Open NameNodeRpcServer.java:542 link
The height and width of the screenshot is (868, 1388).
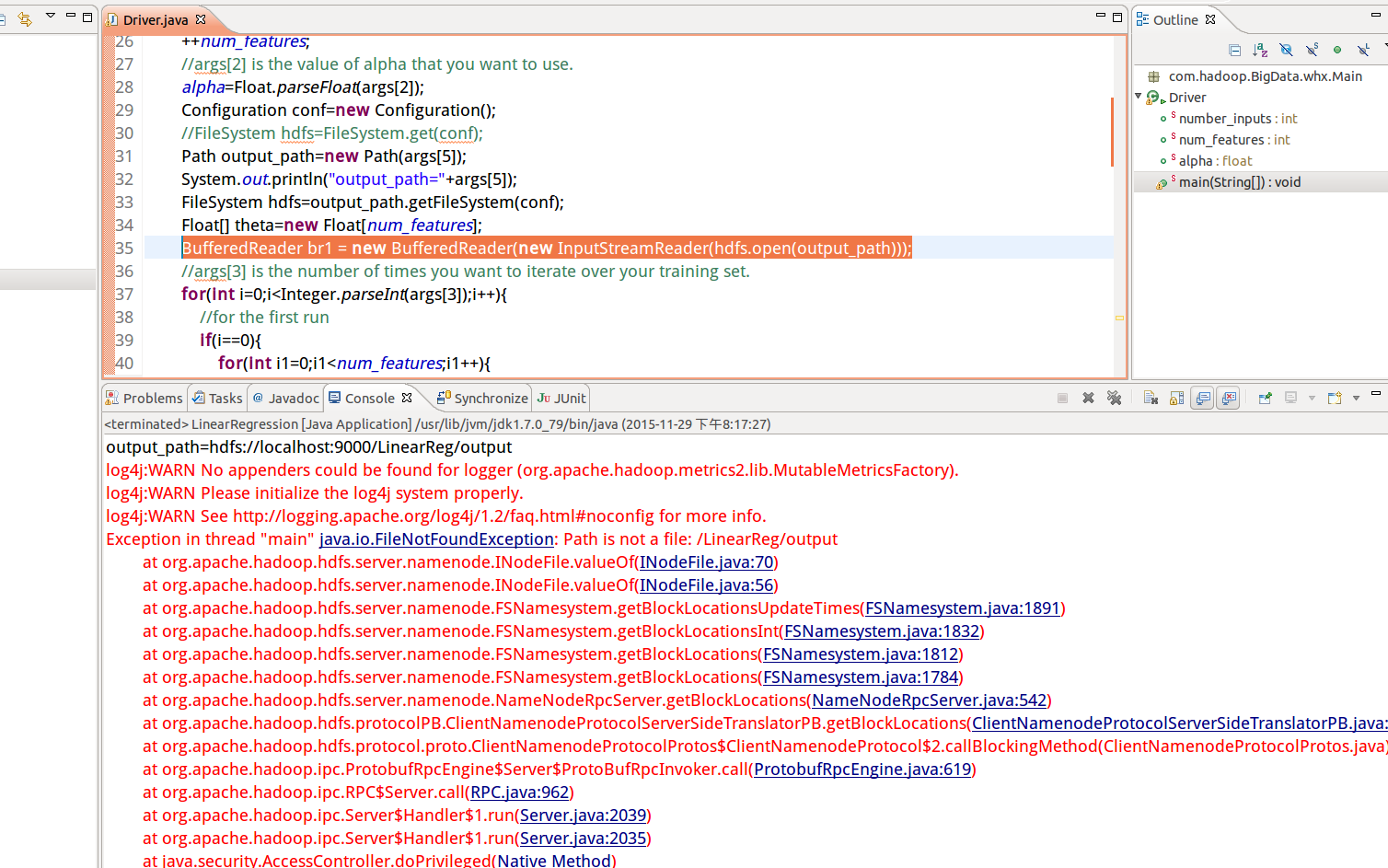tap(930, 700)
